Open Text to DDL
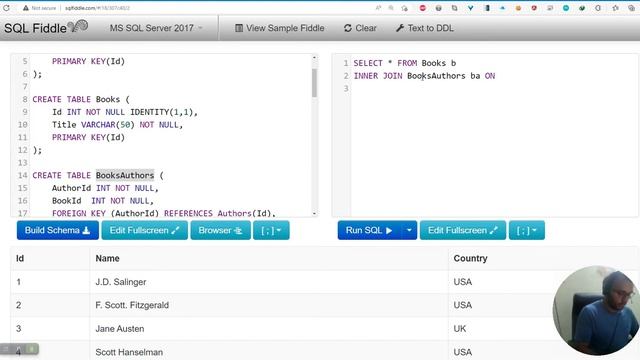Image resolution: width=640 pixels, height=360 pixels. [x=424, y=28]
